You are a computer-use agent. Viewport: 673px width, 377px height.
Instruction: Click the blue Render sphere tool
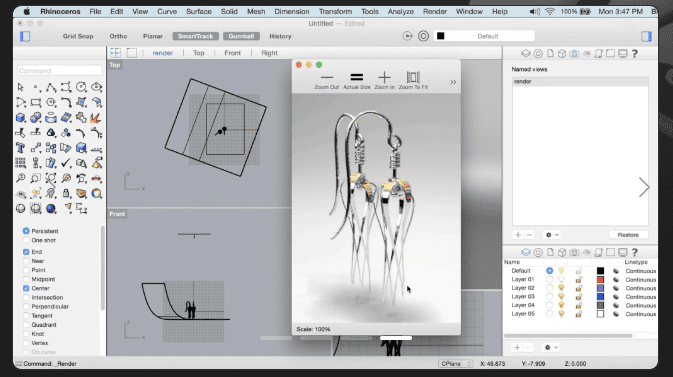pyautogui.click(x=51, y=209)
